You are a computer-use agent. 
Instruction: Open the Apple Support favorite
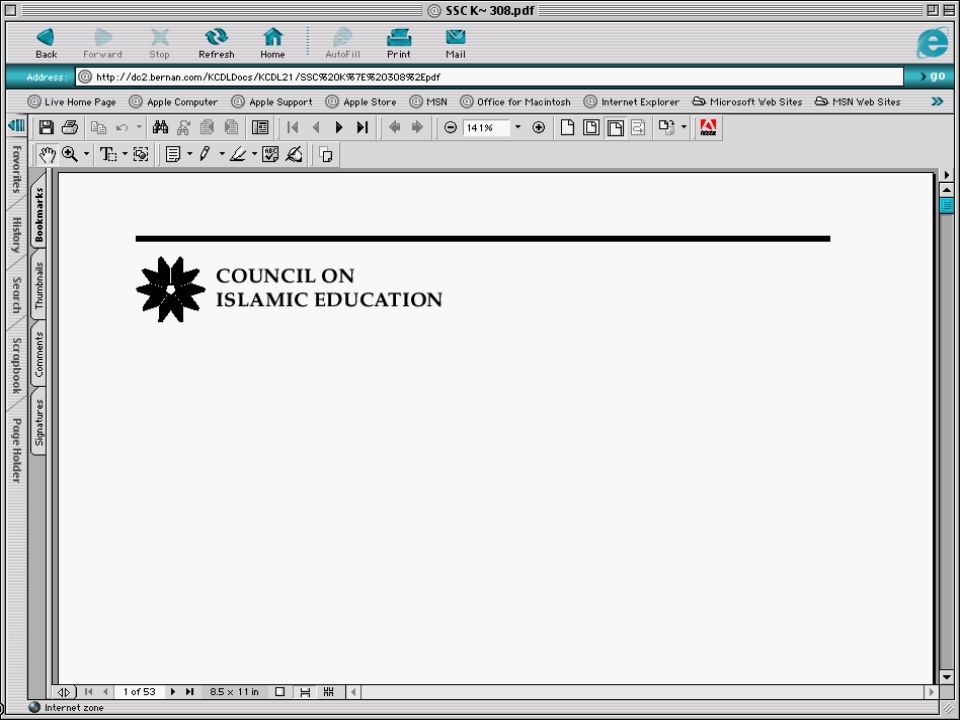pyautogui.click(x=272, y=102)
